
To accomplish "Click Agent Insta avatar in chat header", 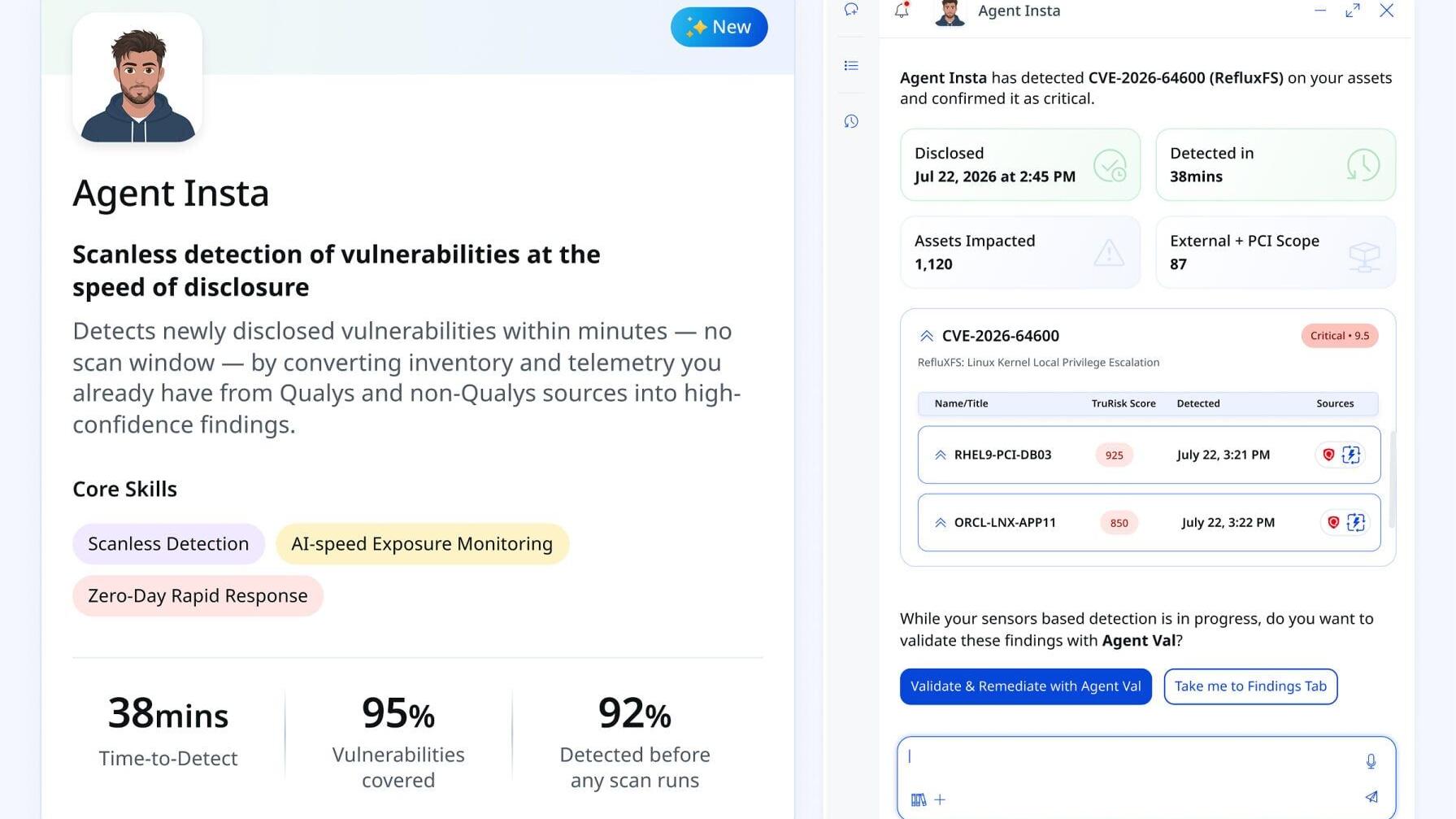I will point(950,12).
